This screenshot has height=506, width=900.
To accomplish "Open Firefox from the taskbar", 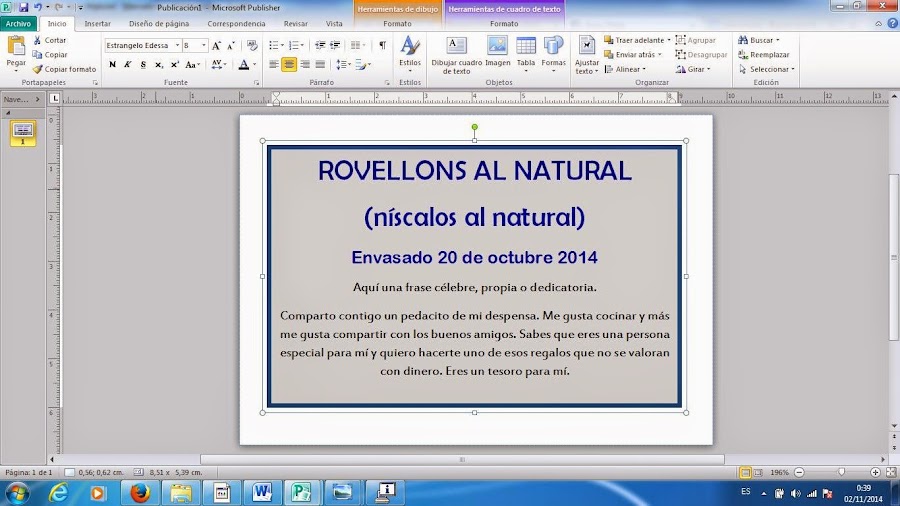I will [139, 493].
